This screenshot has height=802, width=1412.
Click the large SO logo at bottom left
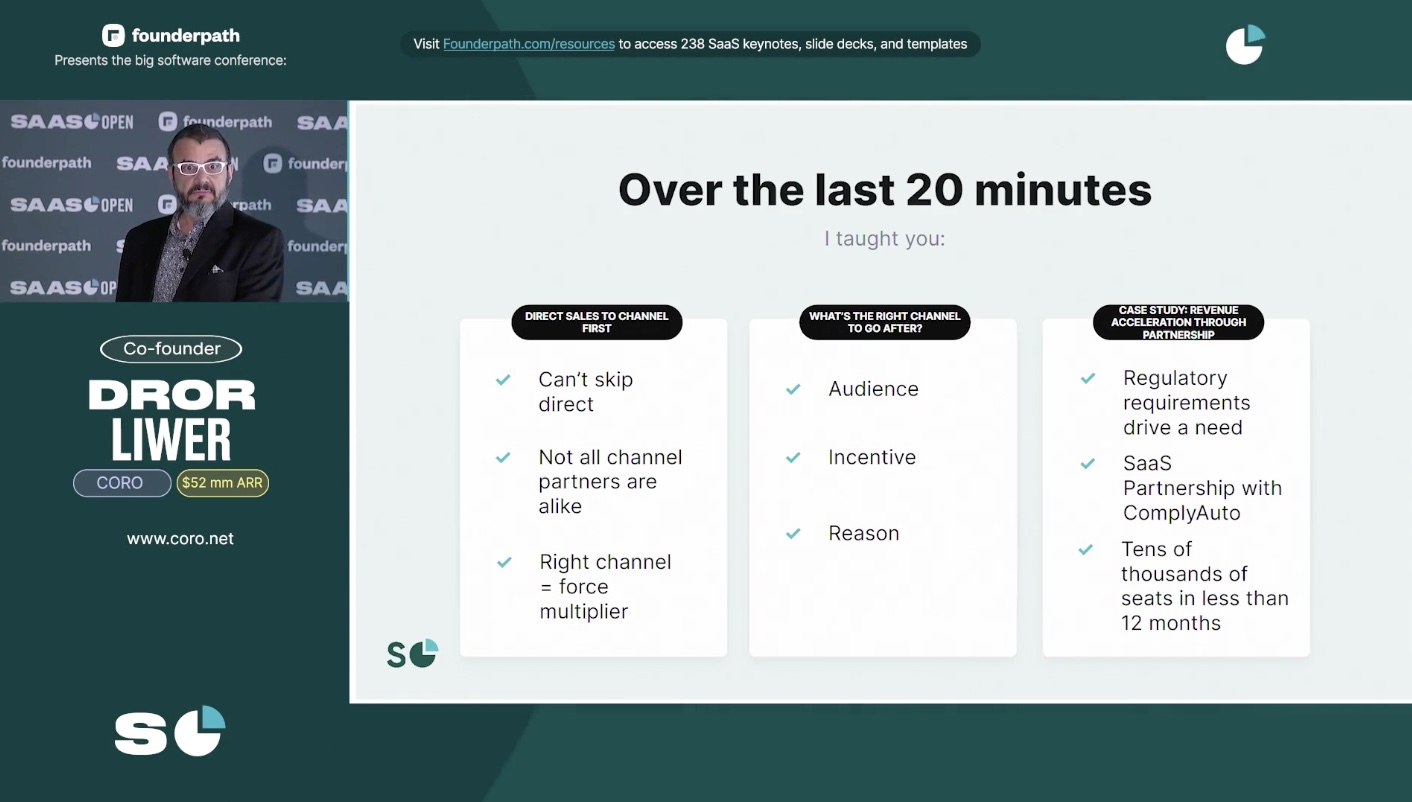(170, 731)
